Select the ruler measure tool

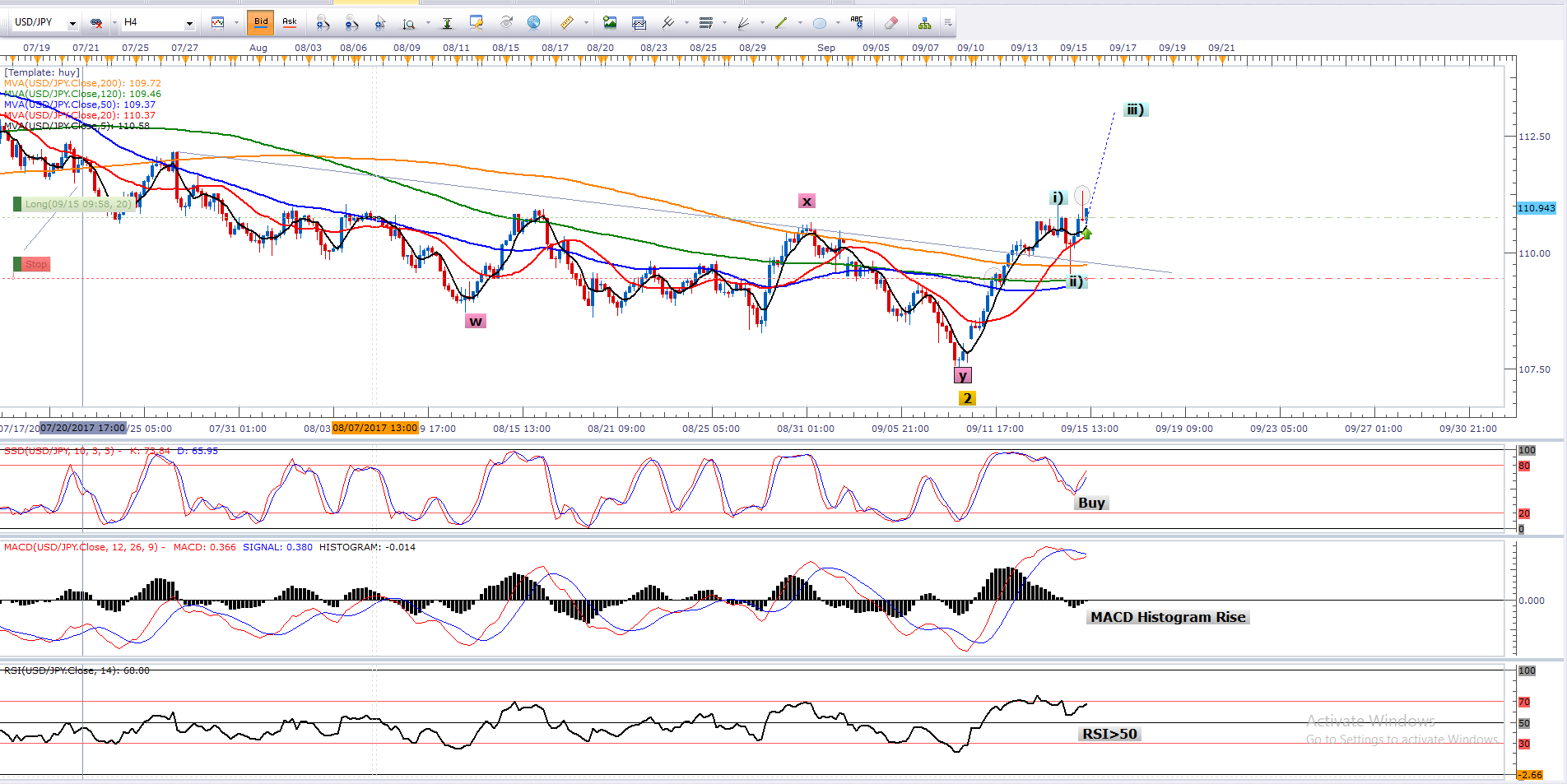point(566,23)
